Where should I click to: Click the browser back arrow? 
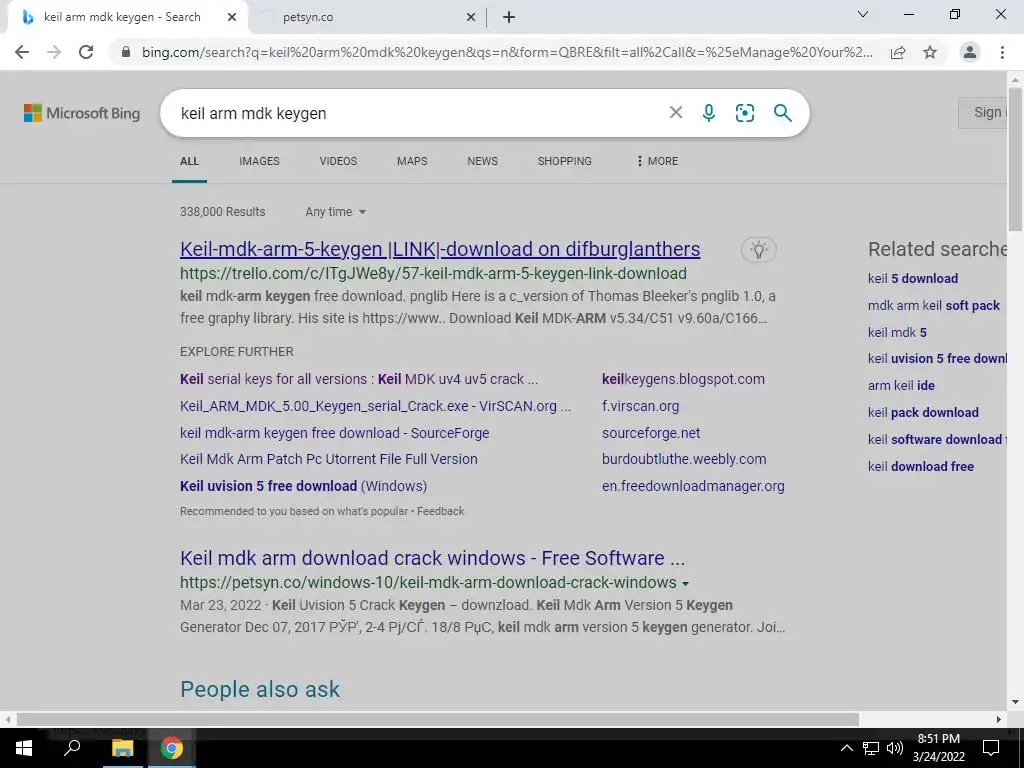click(x=22, y=52)
